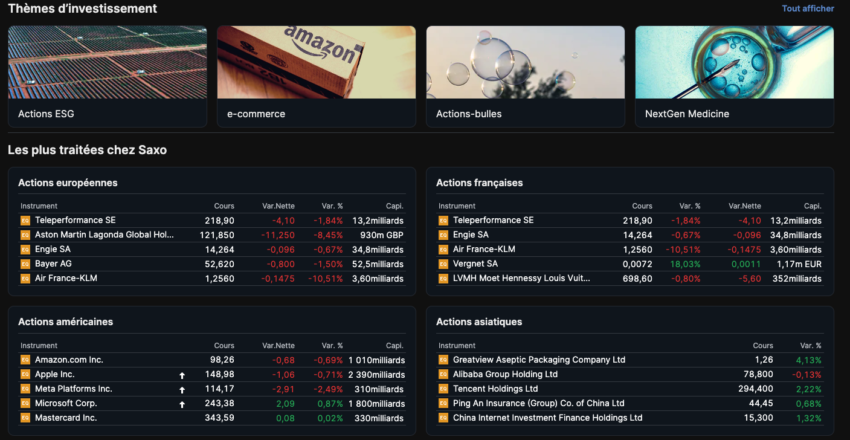Click the icon beside Aston Martin Lagonda
The width and height of the screenshot is (850, 440).
point(25,235)
